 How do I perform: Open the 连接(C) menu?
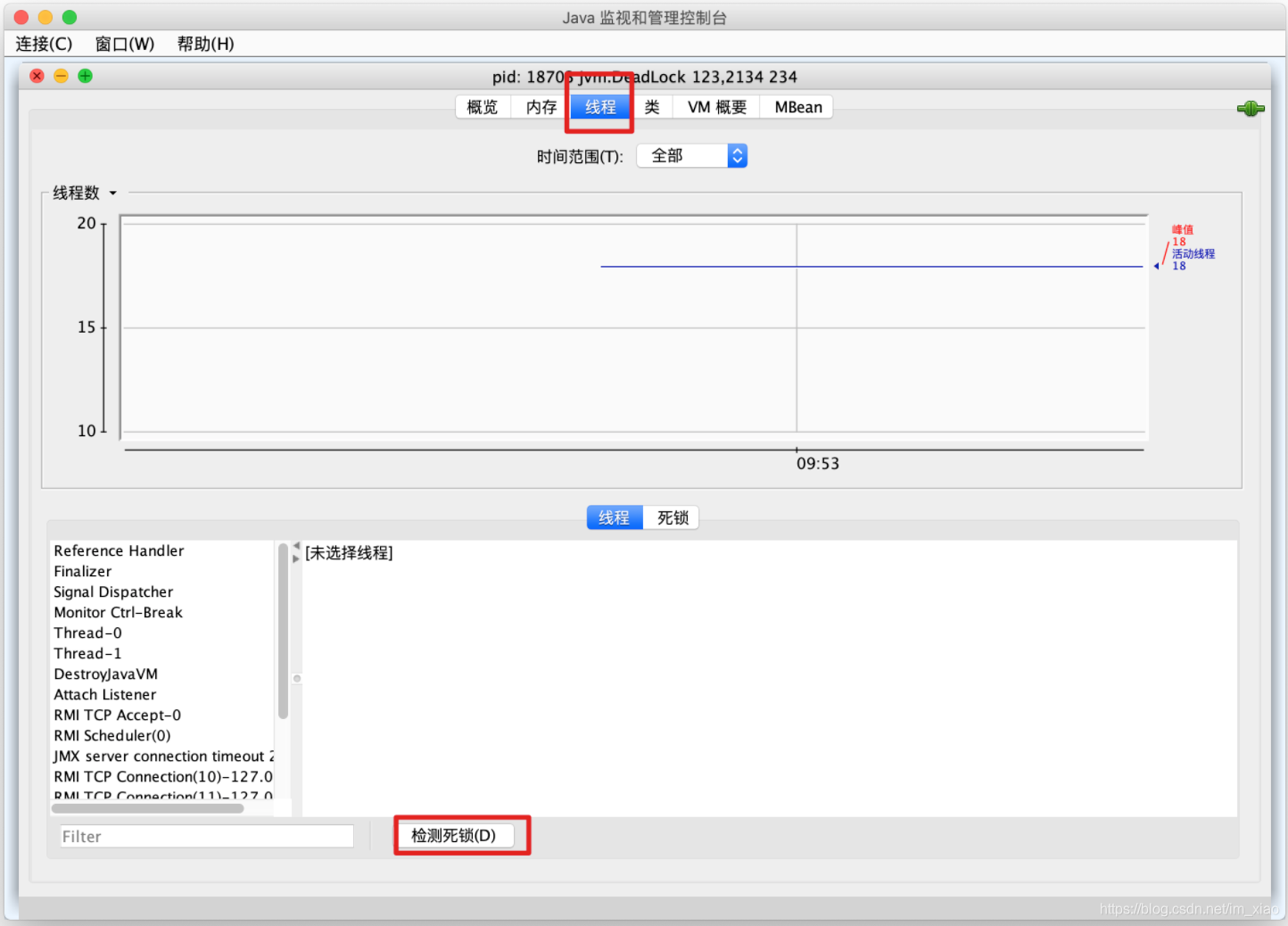44,44
